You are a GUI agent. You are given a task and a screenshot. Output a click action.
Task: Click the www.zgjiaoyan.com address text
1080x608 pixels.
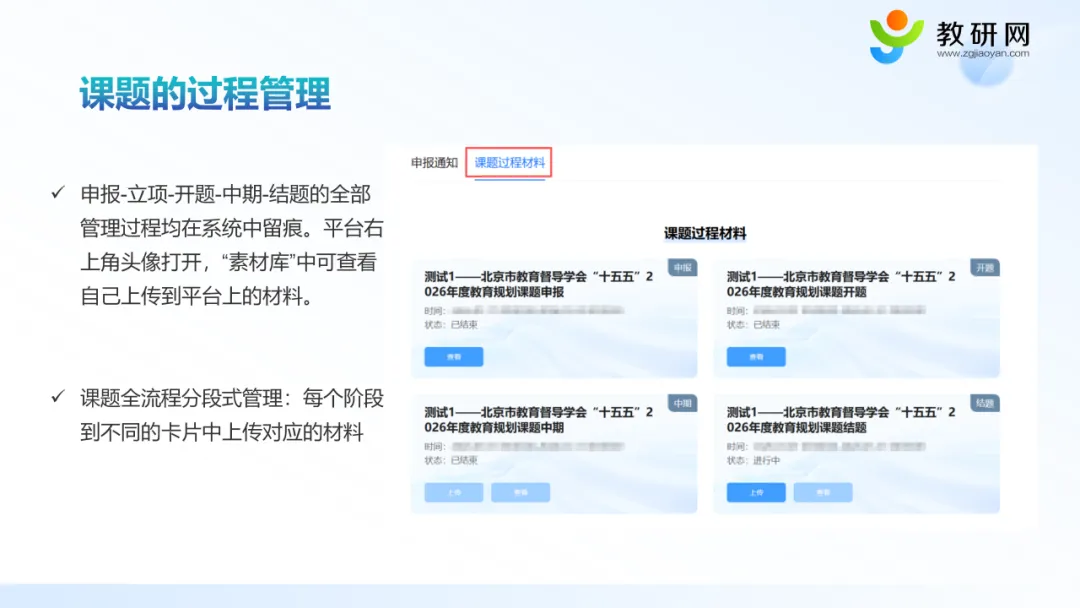(x=983, y=53)
